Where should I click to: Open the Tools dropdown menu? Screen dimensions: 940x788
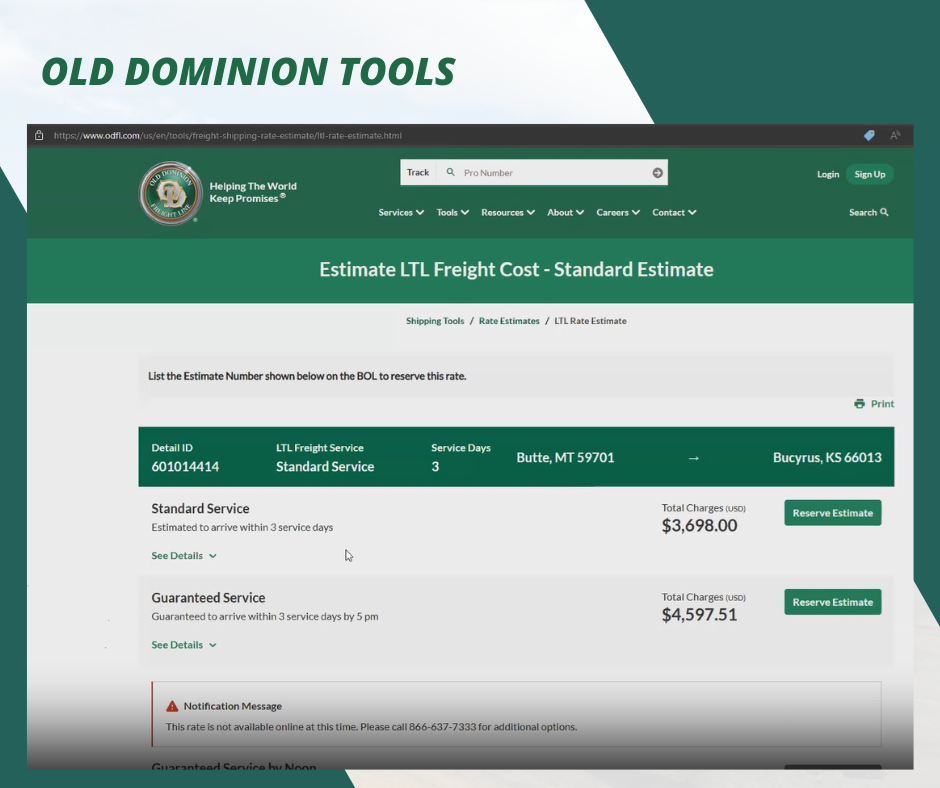pos(453,212)
